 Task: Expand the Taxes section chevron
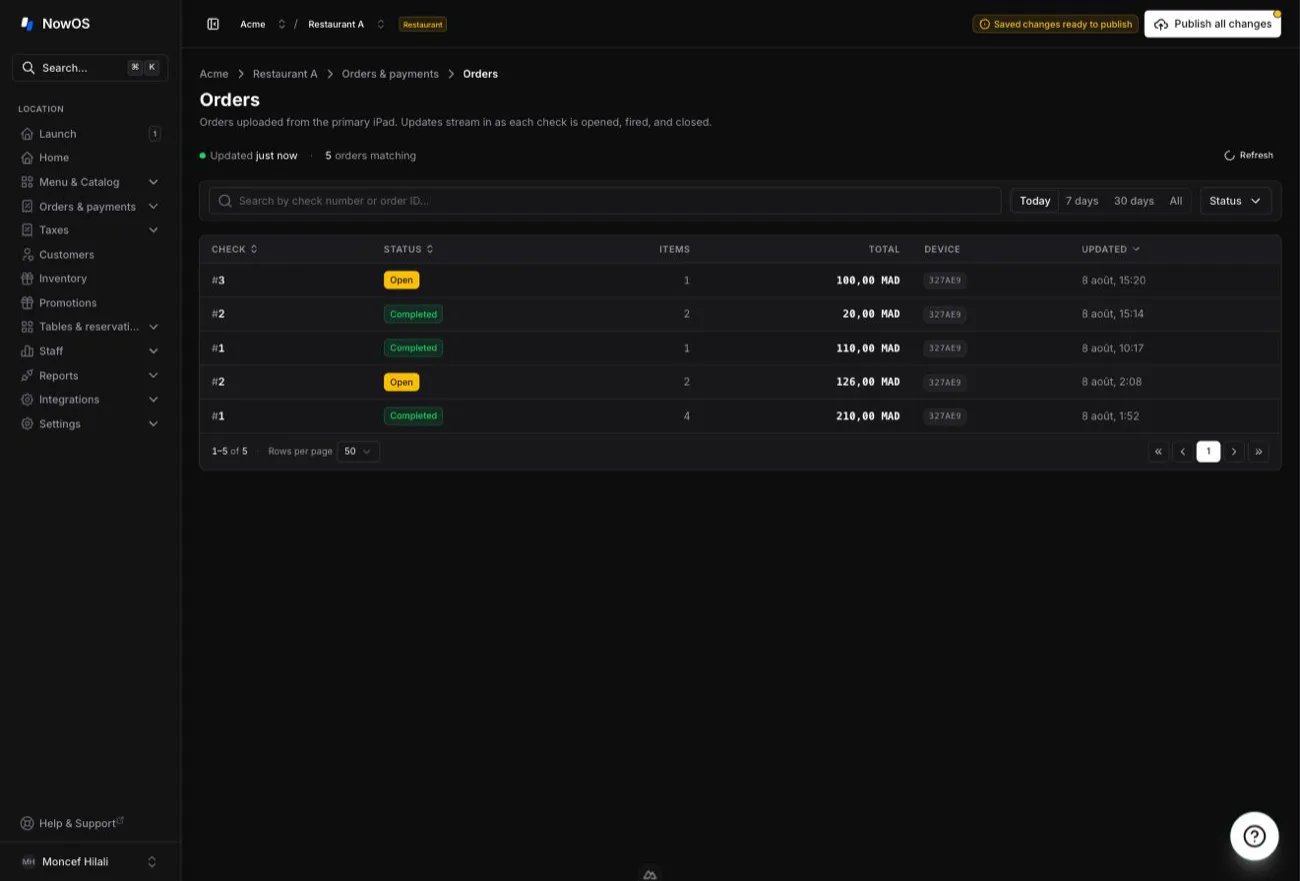click(153, 230)
